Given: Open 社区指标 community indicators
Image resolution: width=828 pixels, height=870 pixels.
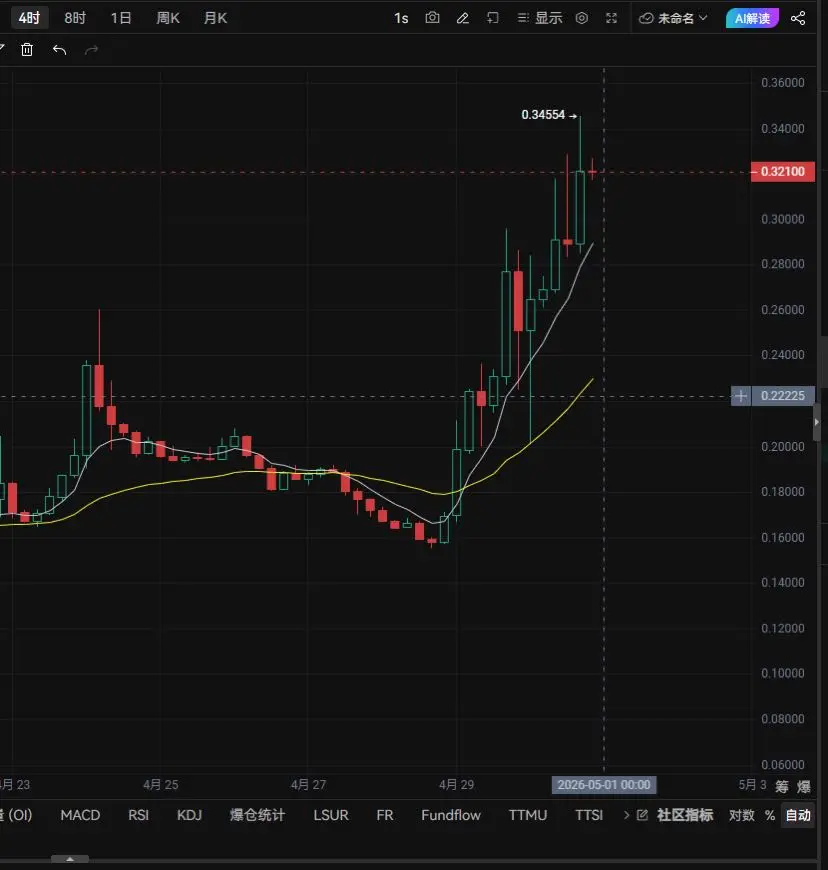Looking at the screenshot, I should [x=685, y=815].
